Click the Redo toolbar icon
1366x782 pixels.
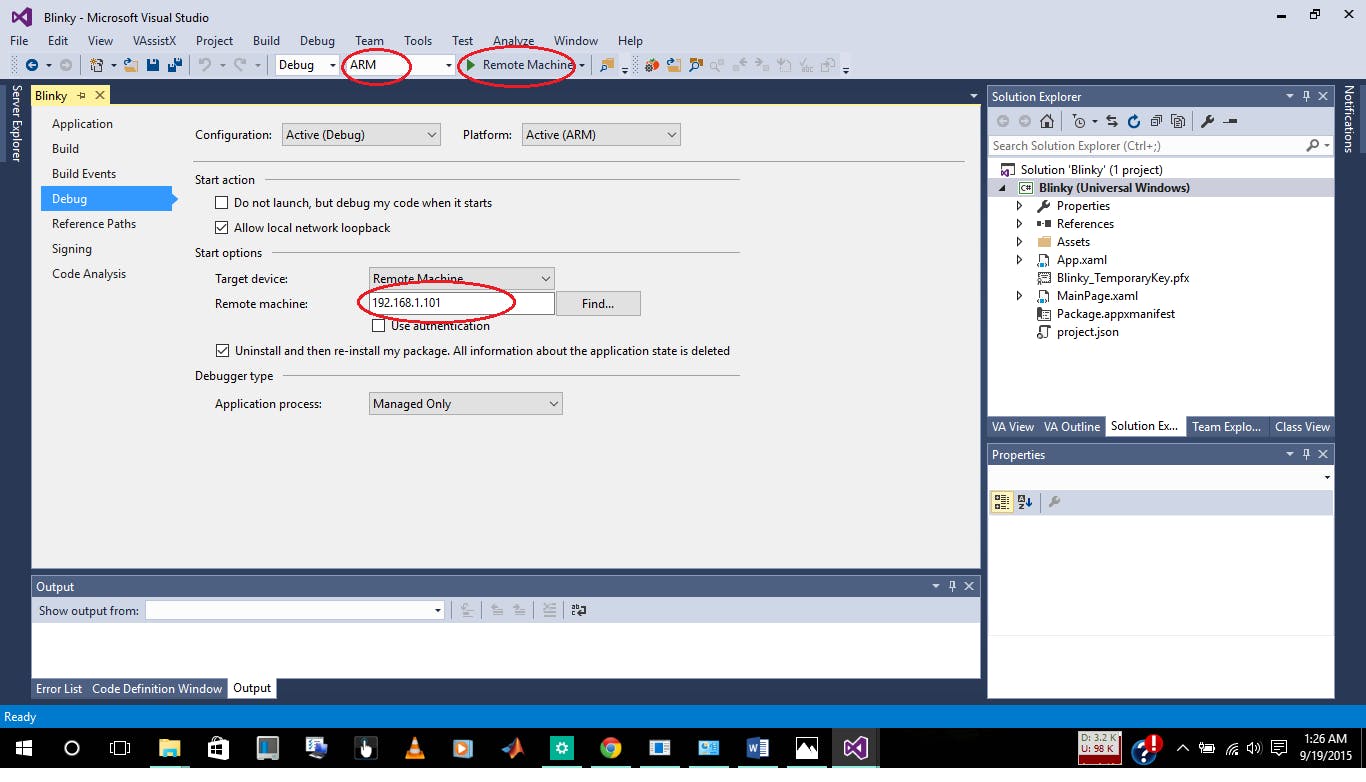pos(240,65)
